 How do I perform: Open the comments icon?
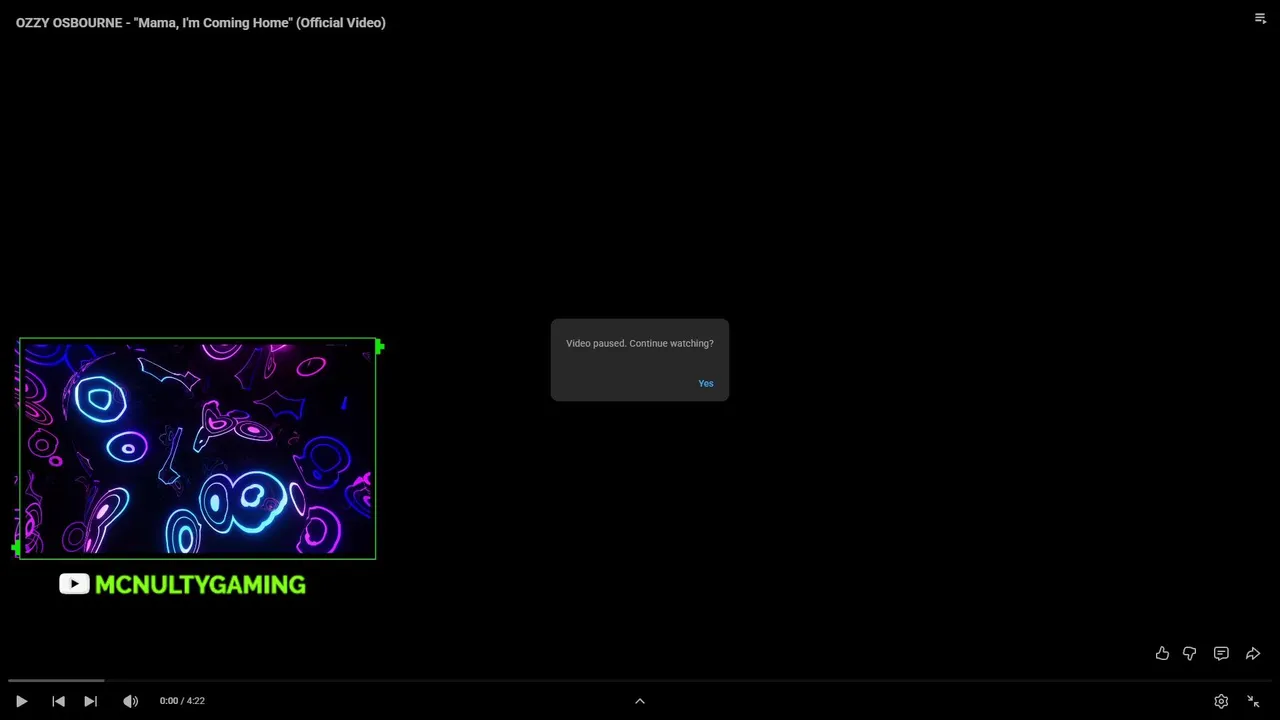[1221, 653]
